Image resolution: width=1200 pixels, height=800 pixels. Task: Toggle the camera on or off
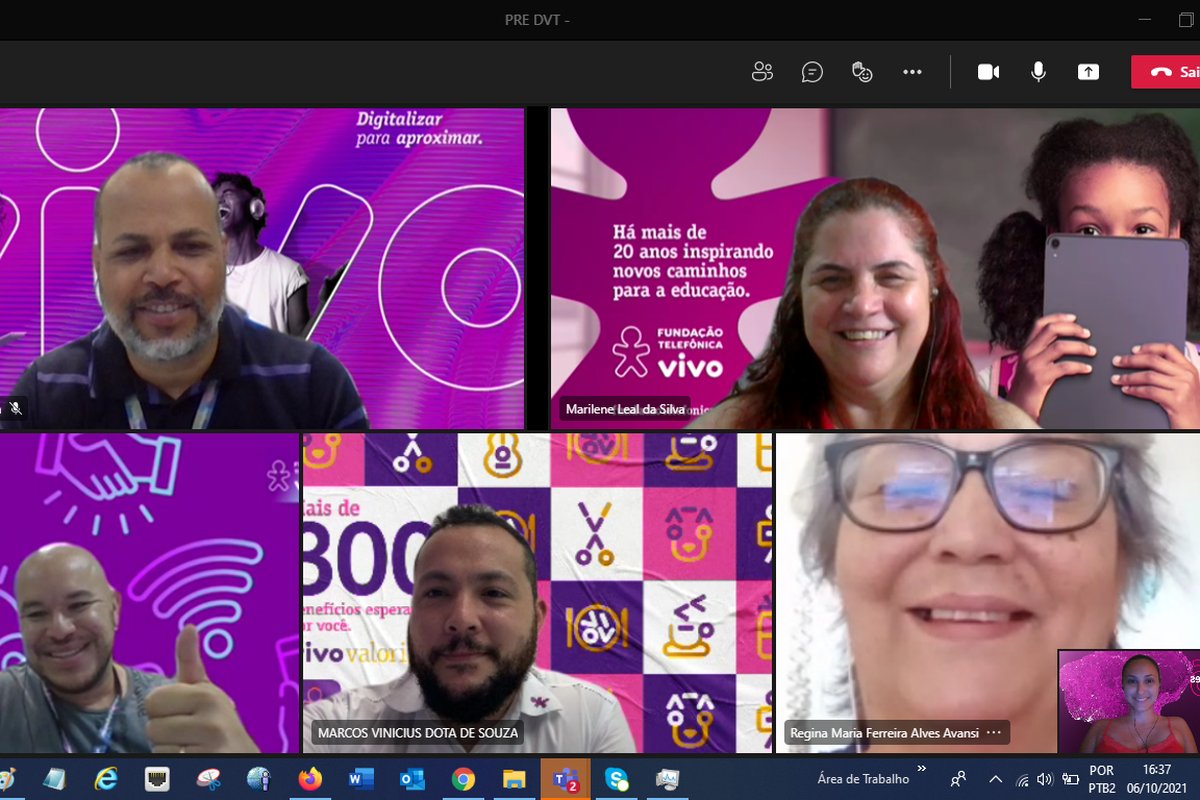(x=989, y=72)
